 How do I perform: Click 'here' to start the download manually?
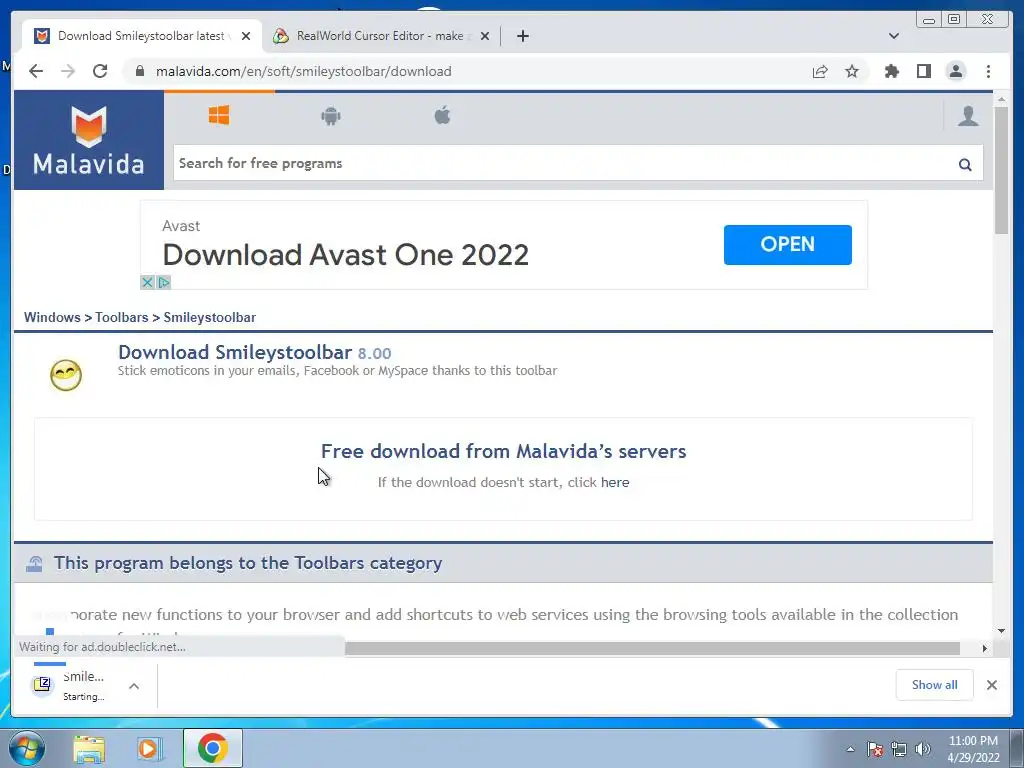point(615,483)
